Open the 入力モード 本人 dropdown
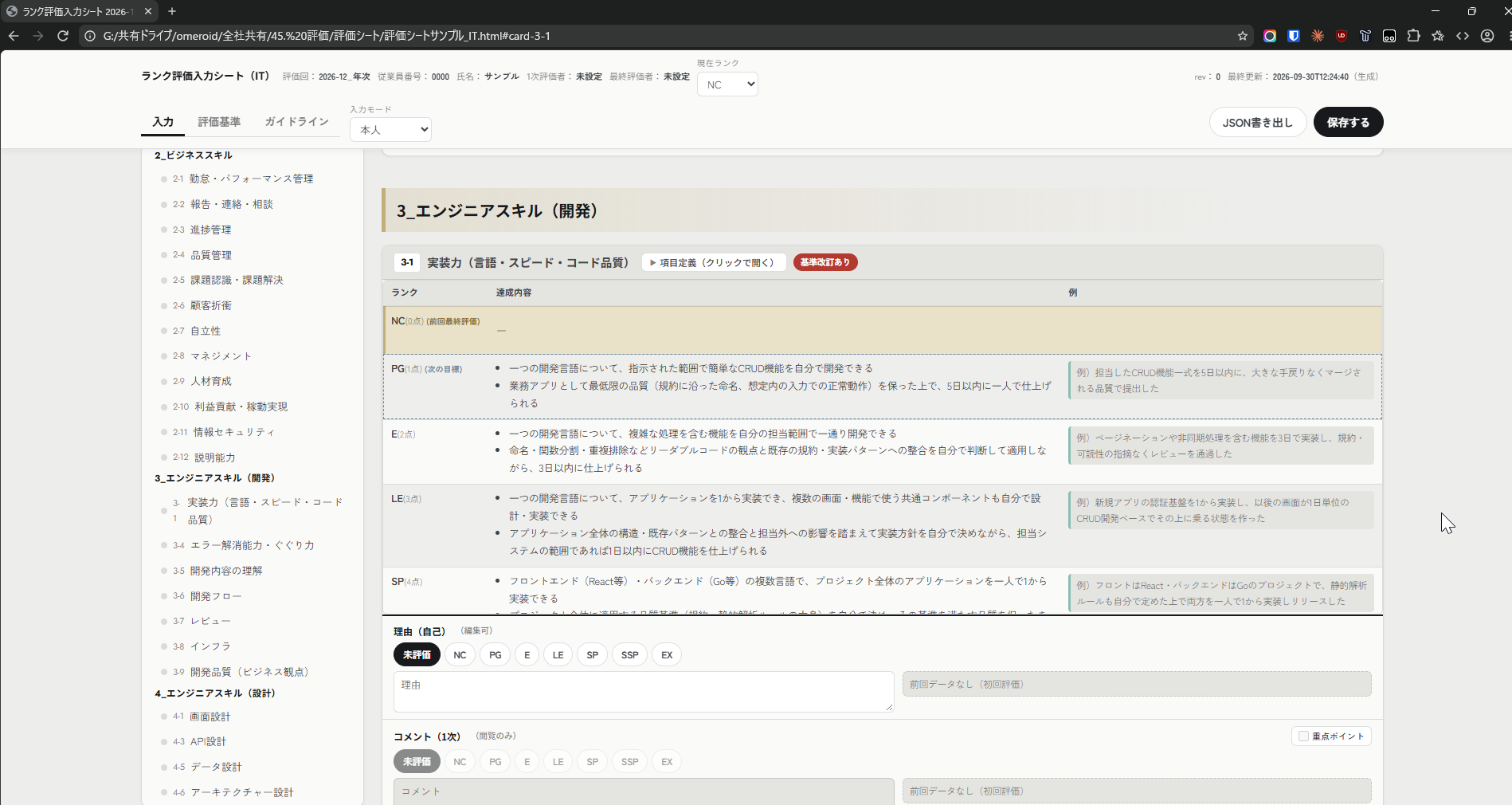Screen dimensions: 1512x805 (x=390, y=129)
